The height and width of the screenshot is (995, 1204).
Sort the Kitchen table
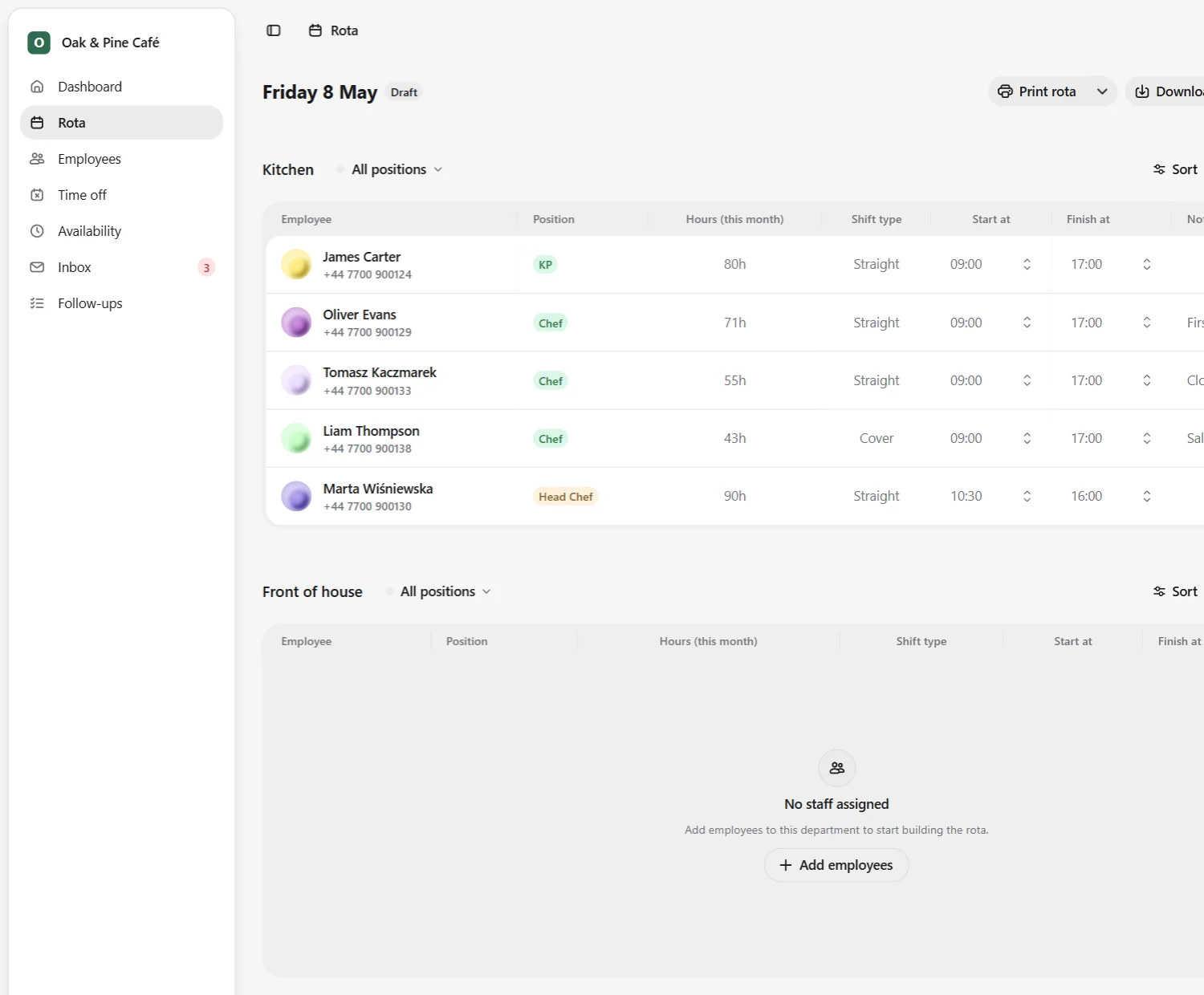(x=1175, y=169)
